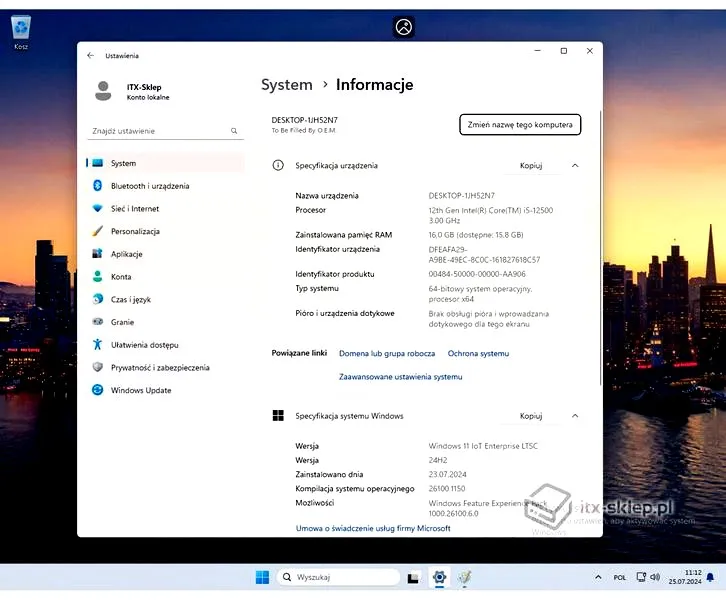The width and height of the screenshot is (726, 600).
Task: Click the info icon beside Specyfikacja urządzenia
Action: [278, 165]
